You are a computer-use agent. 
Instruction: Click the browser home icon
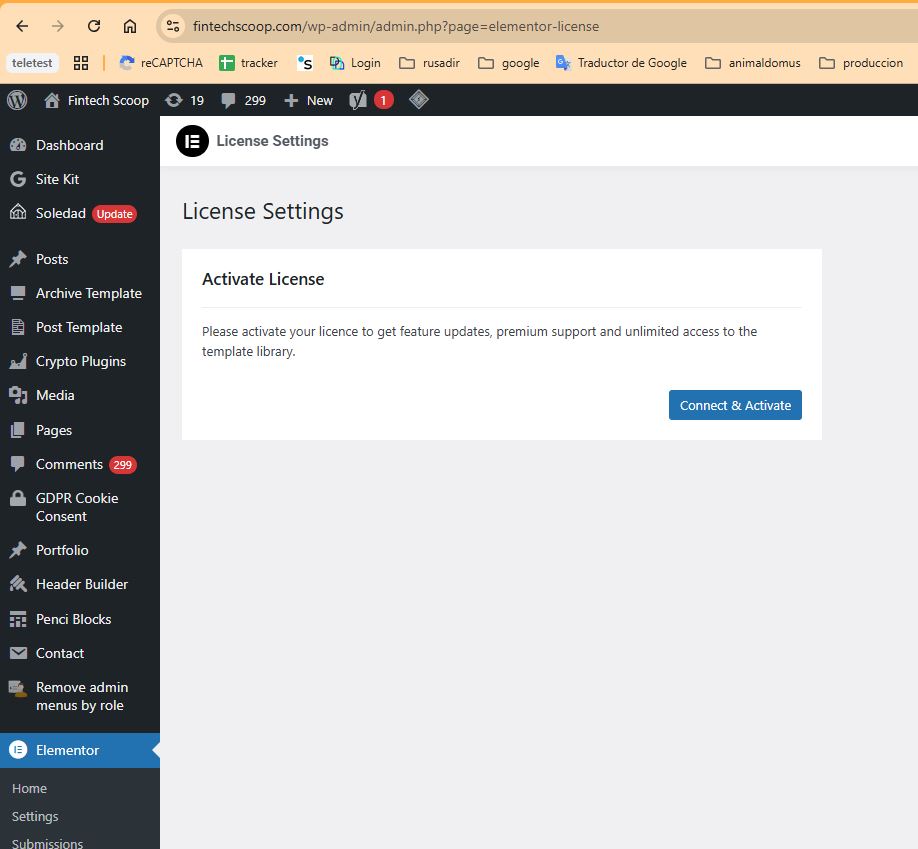click(130, 26)
